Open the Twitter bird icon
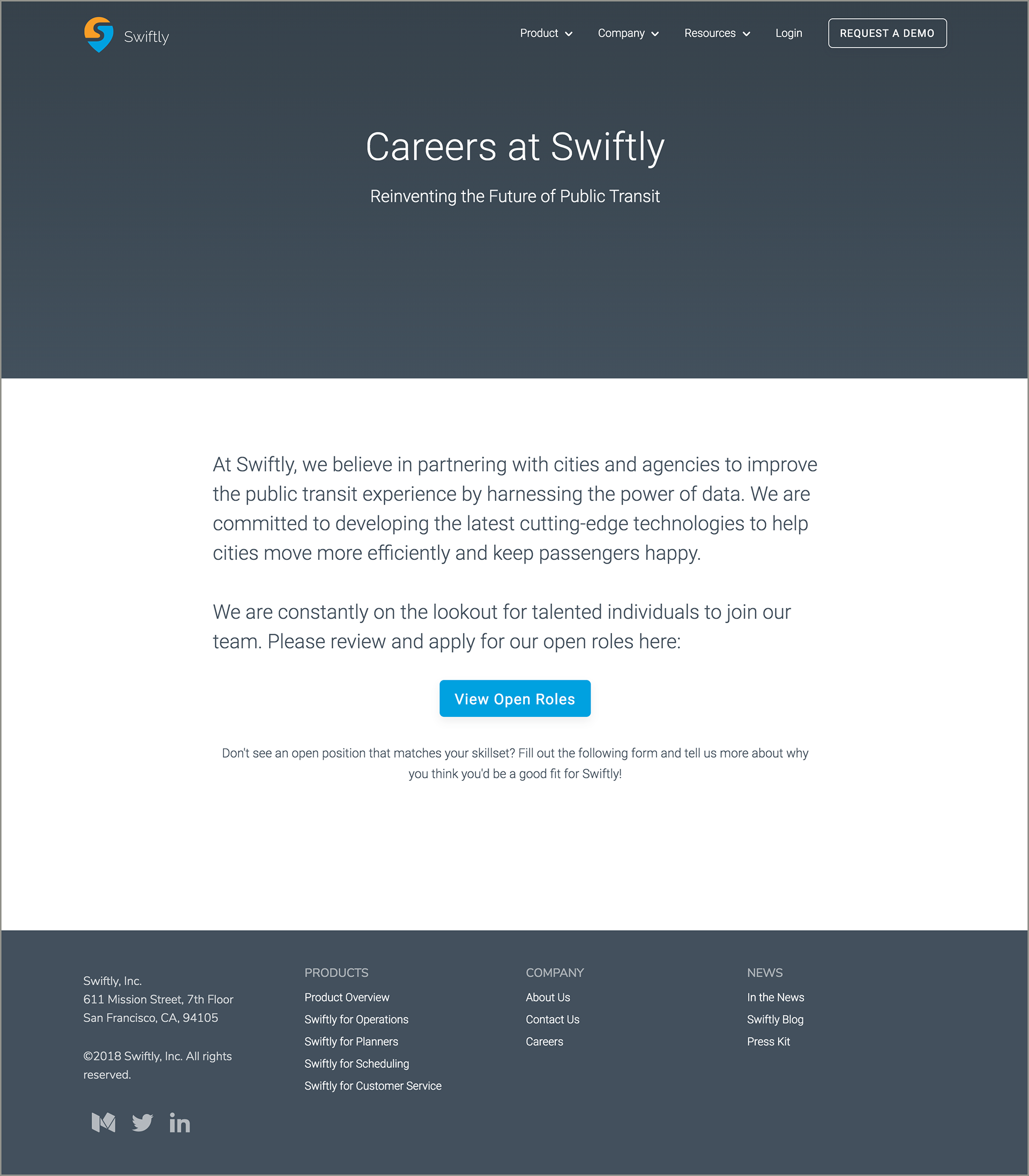1029x1176 pixels. coord(143,1122)
